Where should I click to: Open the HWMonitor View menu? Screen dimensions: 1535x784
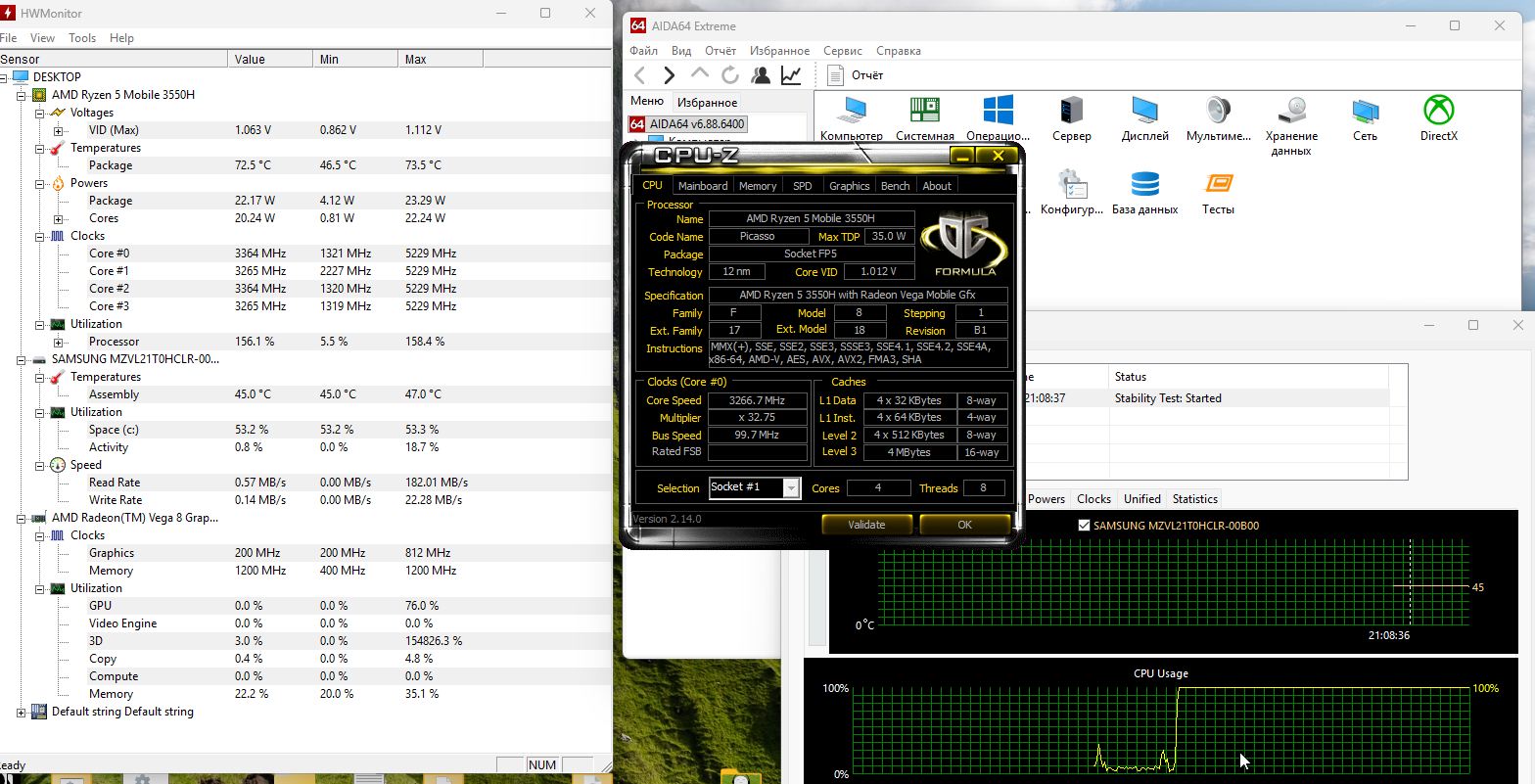pos(42,38)
